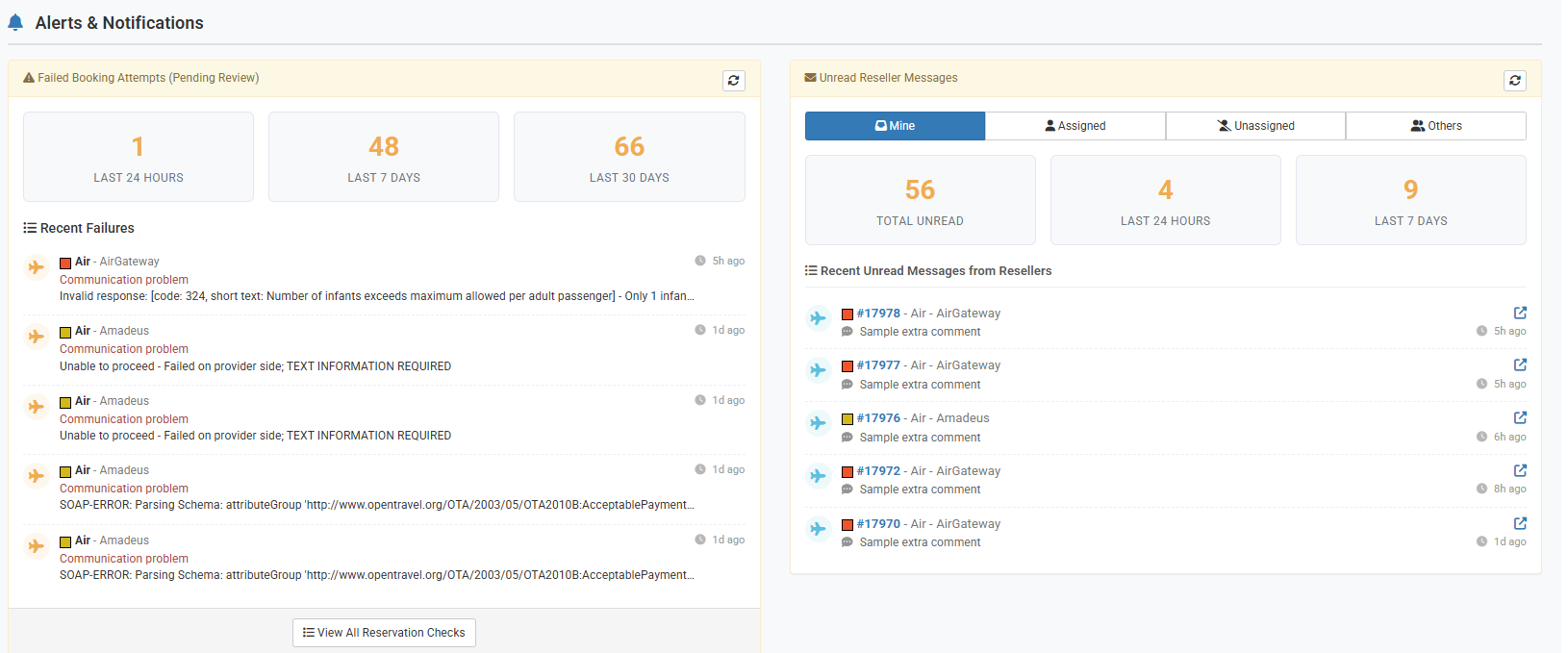Open external link icon for message #17972
This screenshot has height=653, width=1568.
point(1520,470)
